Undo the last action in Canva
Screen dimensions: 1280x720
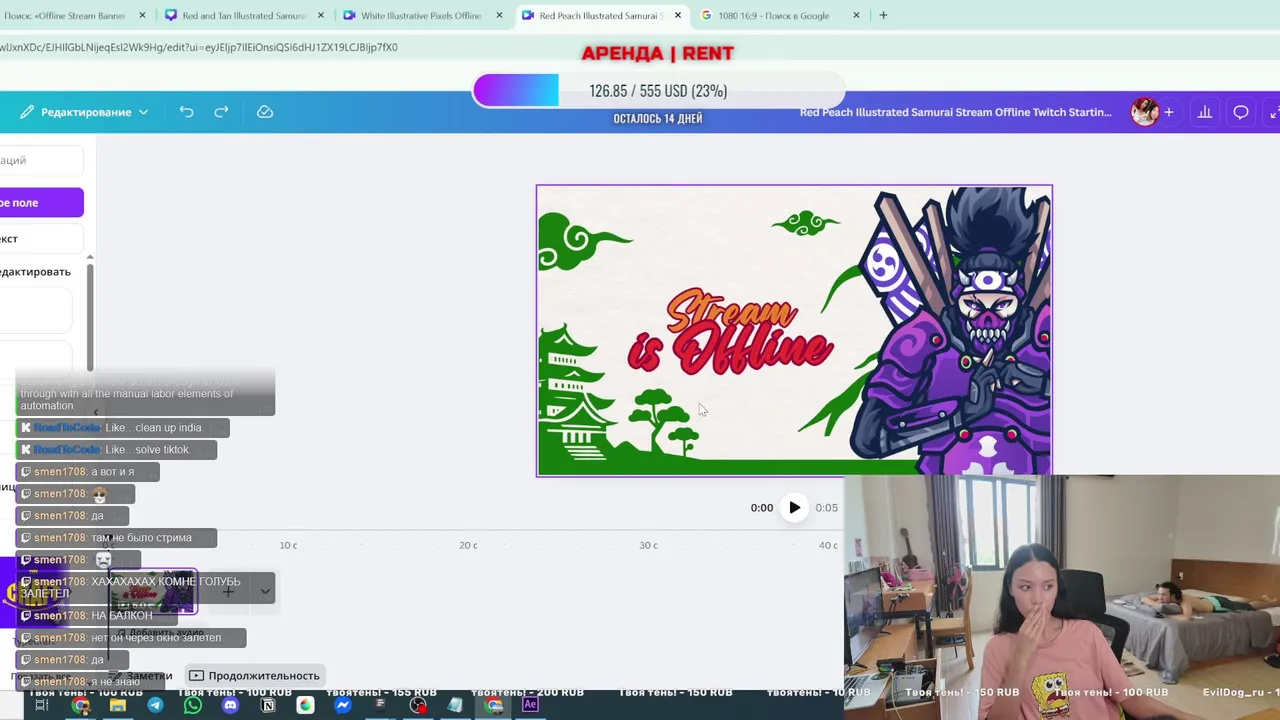[186, 112]
